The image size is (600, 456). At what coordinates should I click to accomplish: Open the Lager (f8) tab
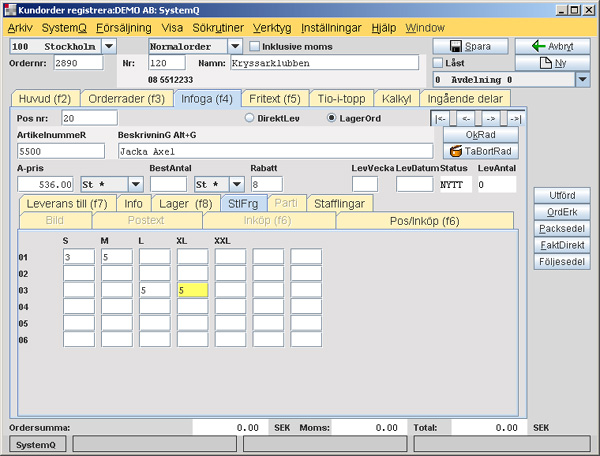pyautogui.click(x=186, y=204)
